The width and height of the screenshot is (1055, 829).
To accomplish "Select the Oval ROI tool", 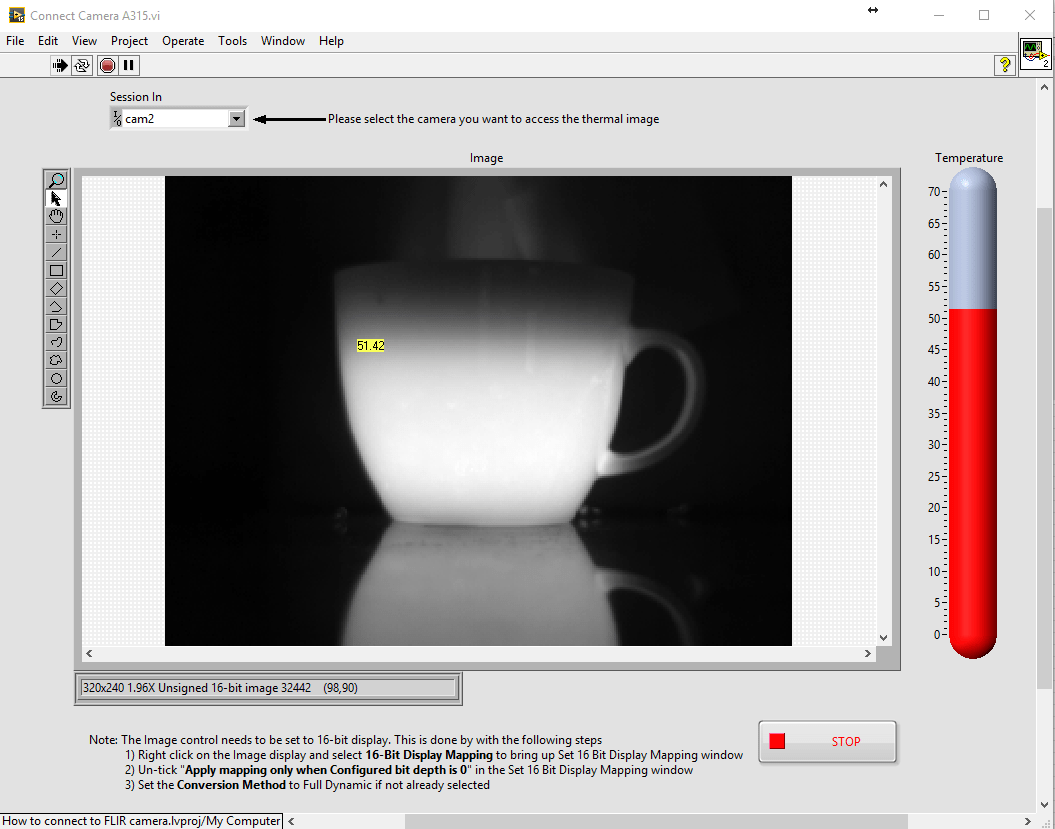I will (56, 378).
